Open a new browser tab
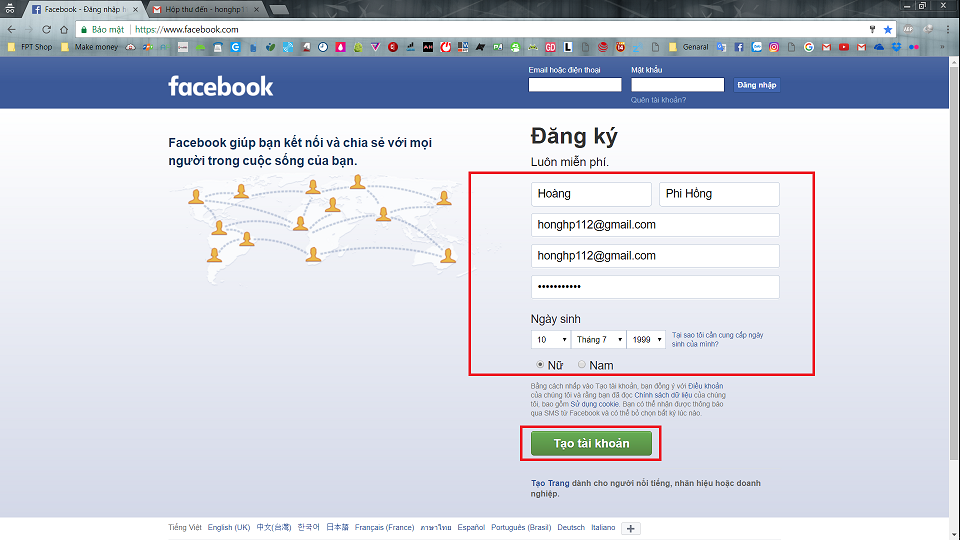This screenshot has width=960, height=540. point(279,9)
